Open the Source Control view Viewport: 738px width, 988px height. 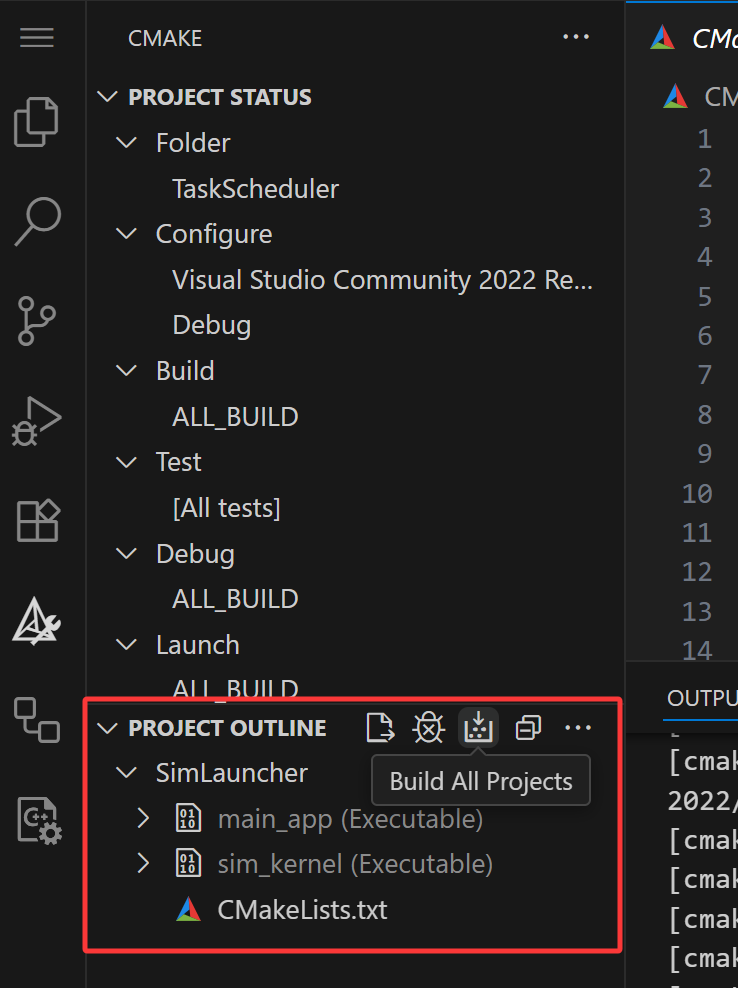click(x=37, y=320)
